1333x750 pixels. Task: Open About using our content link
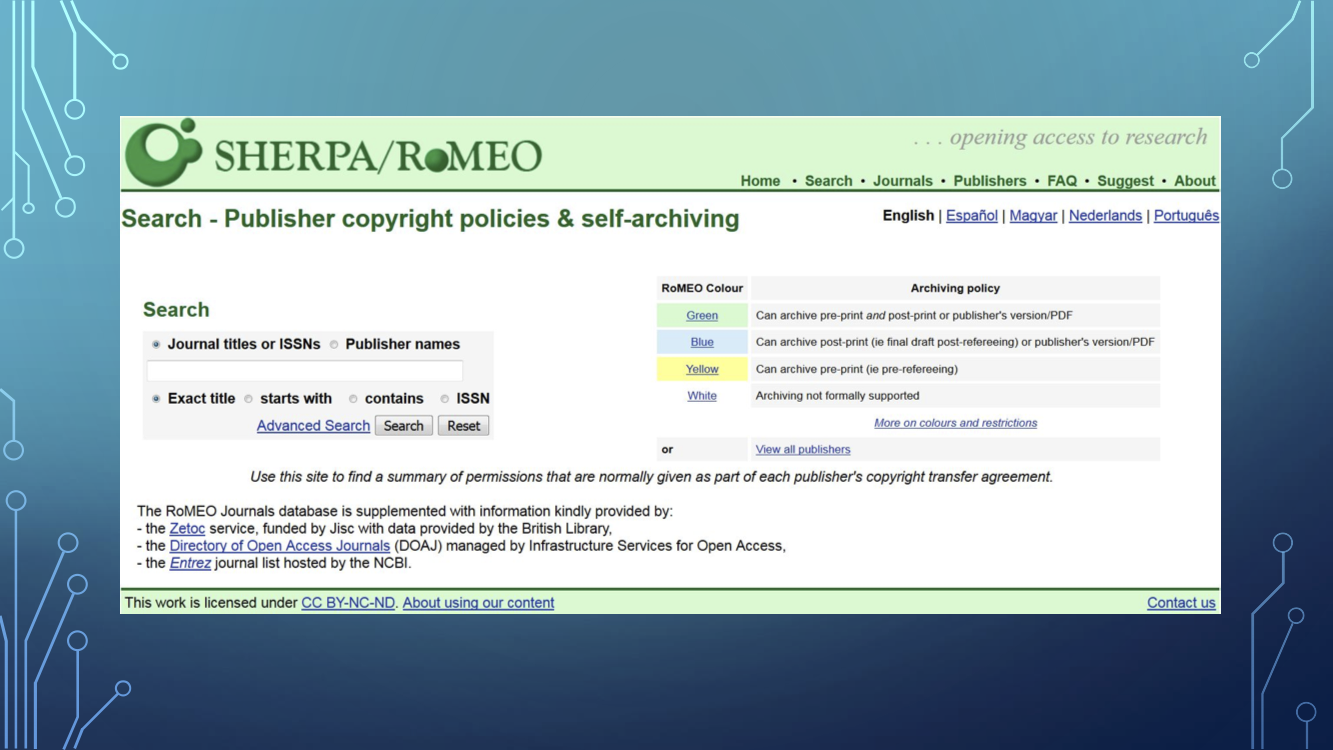pos(478,603)
